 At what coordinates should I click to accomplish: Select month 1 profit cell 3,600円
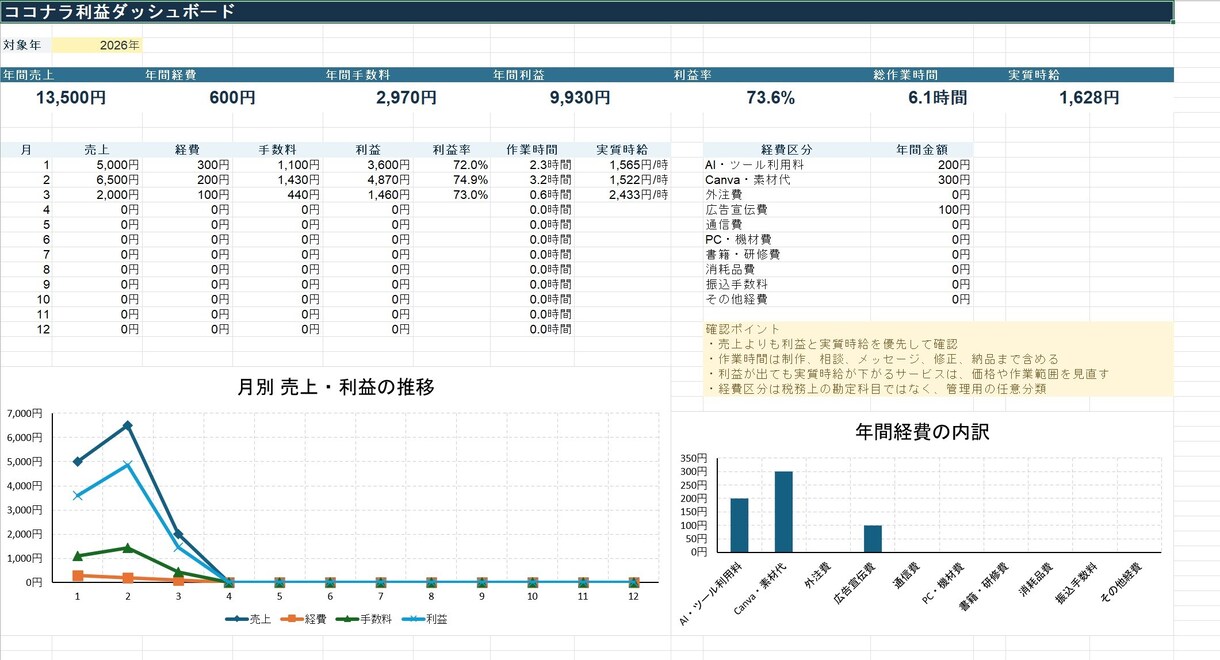click(x=367, y=165)
